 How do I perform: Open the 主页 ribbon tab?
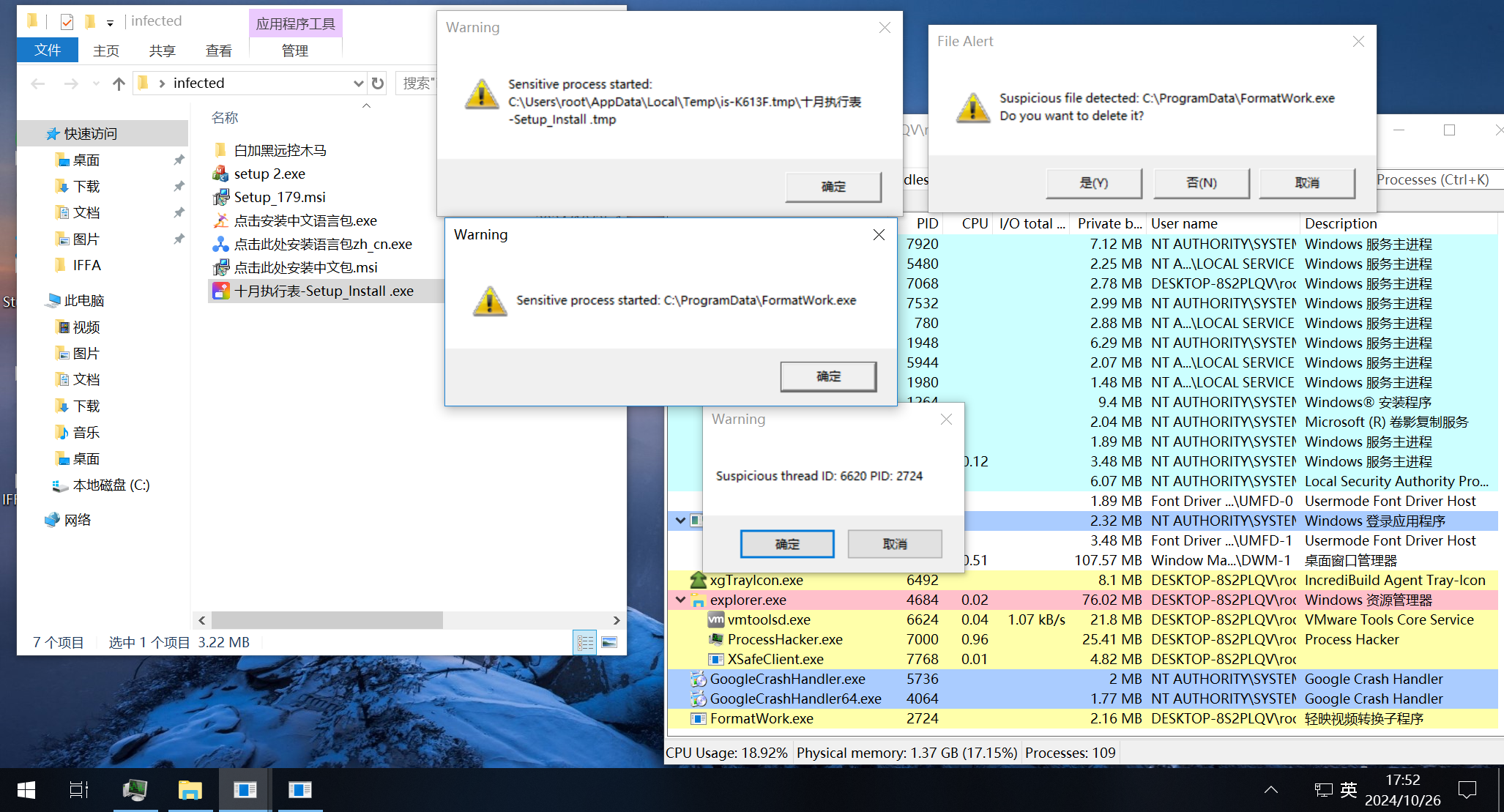tap(106, 51)
